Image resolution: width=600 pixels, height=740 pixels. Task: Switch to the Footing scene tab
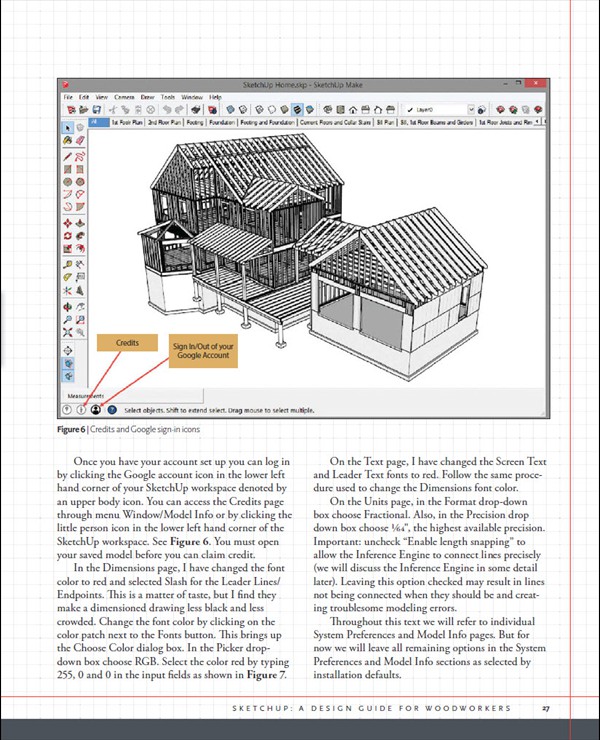pyautogui.click(x=194, y=122)
